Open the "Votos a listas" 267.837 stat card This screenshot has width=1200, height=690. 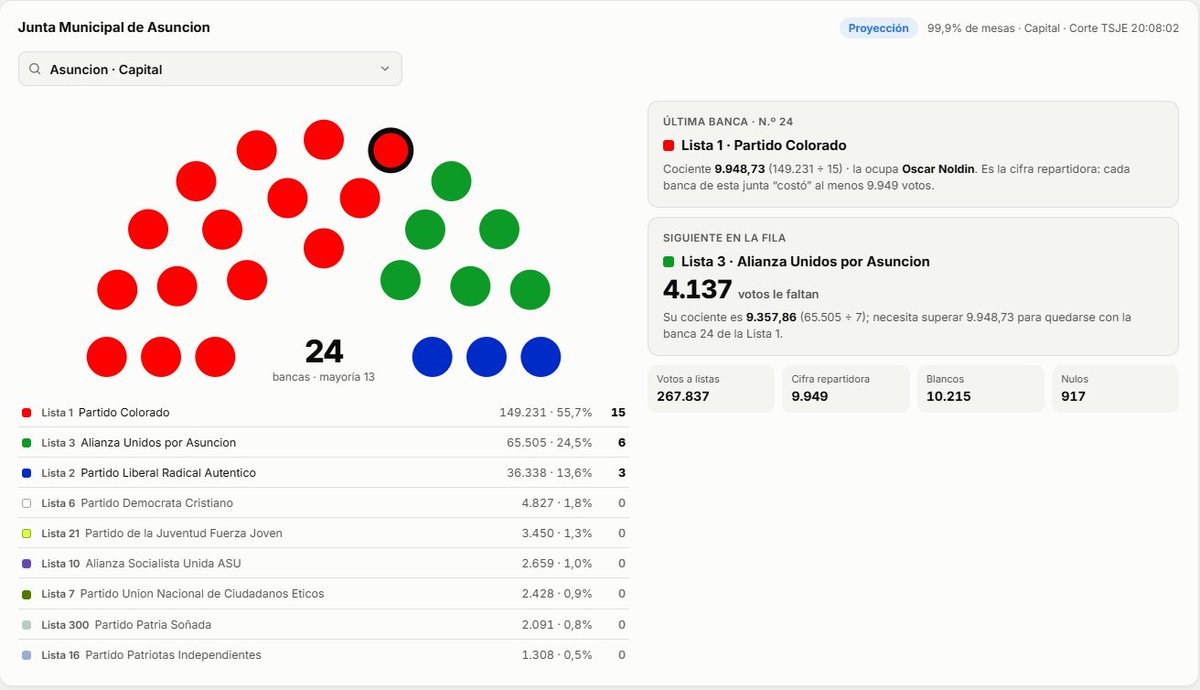pyautogui.click(x=711, y=389)
